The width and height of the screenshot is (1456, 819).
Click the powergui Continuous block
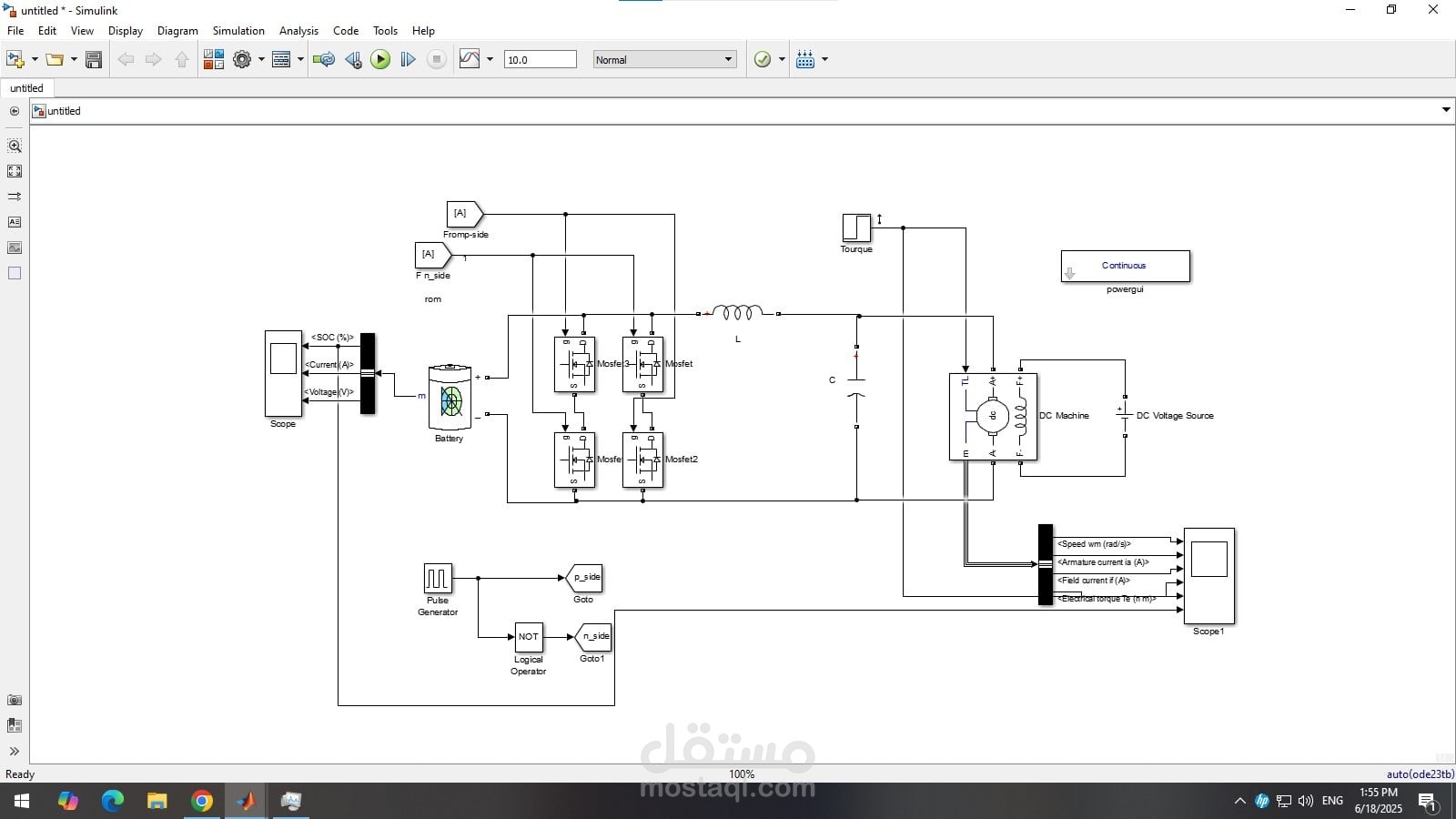[x=1125, y=266]
